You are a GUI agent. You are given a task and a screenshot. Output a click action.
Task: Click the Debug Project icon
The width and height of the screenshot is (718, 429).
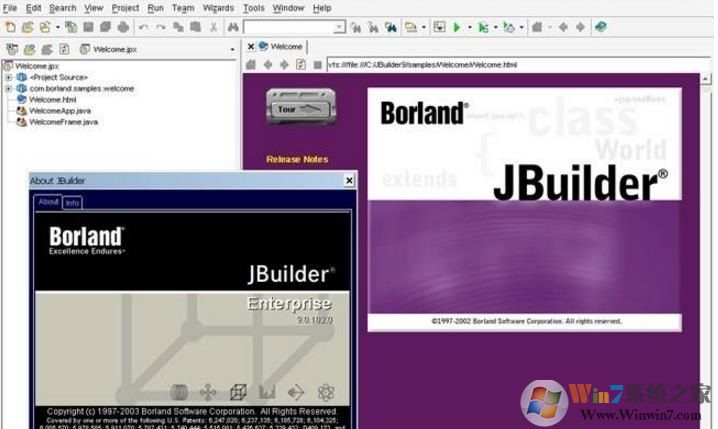tap(483, 27)
